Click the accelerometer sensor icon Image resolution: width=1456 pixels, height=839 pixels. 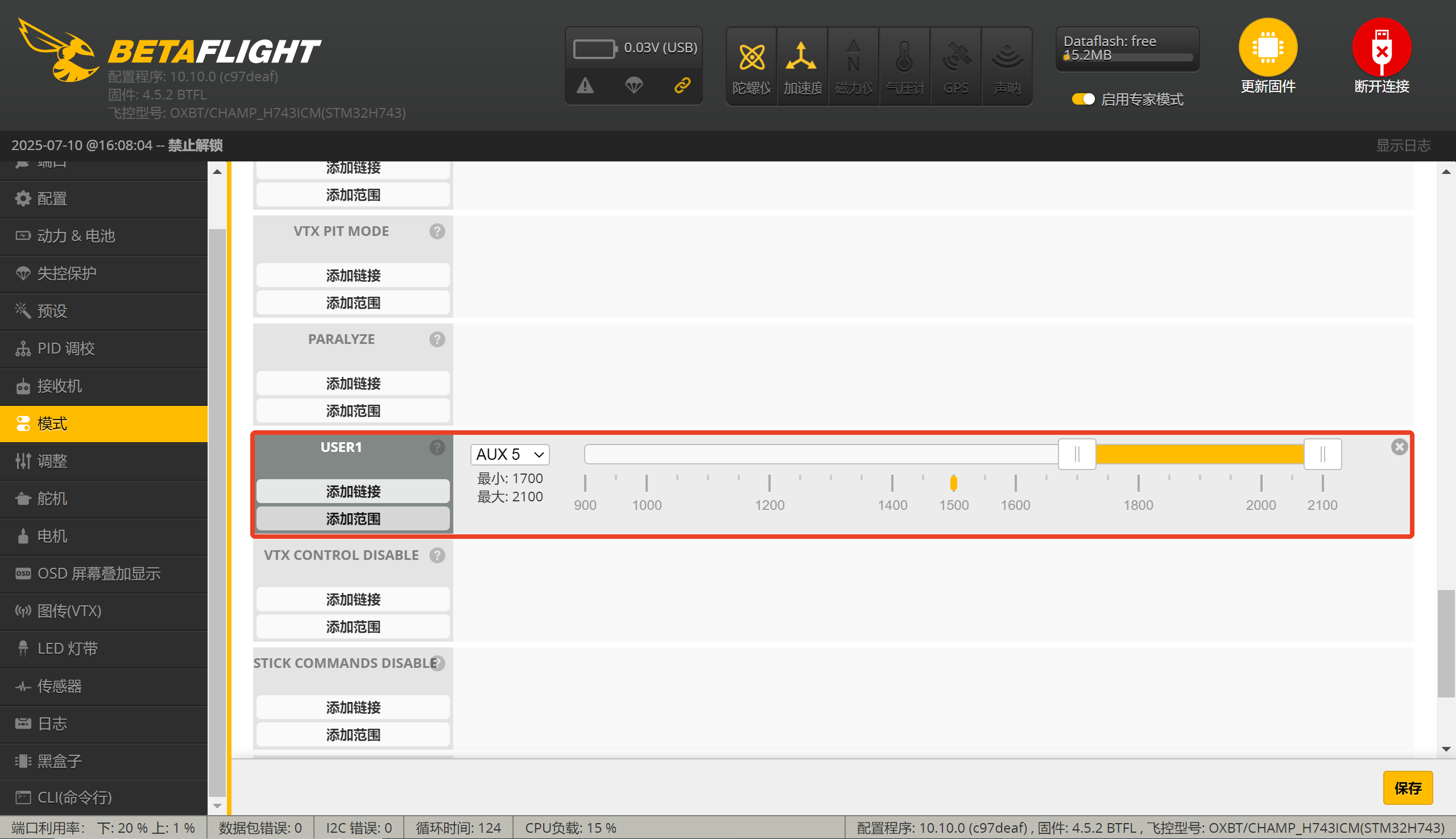tap(802, 57)
